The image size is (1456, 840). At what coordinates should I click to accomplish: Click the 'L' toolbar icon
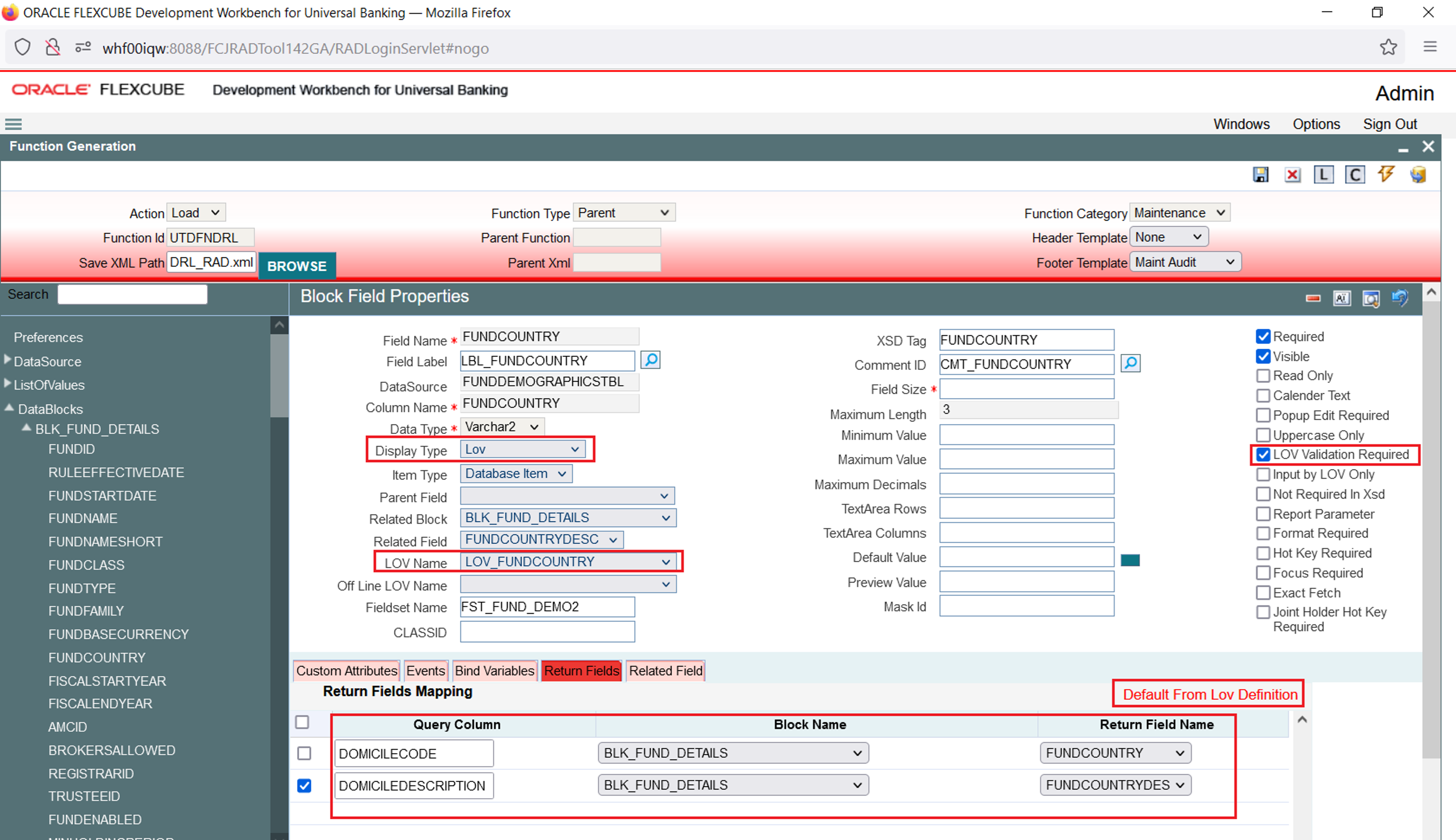(x=1323, y=175)
